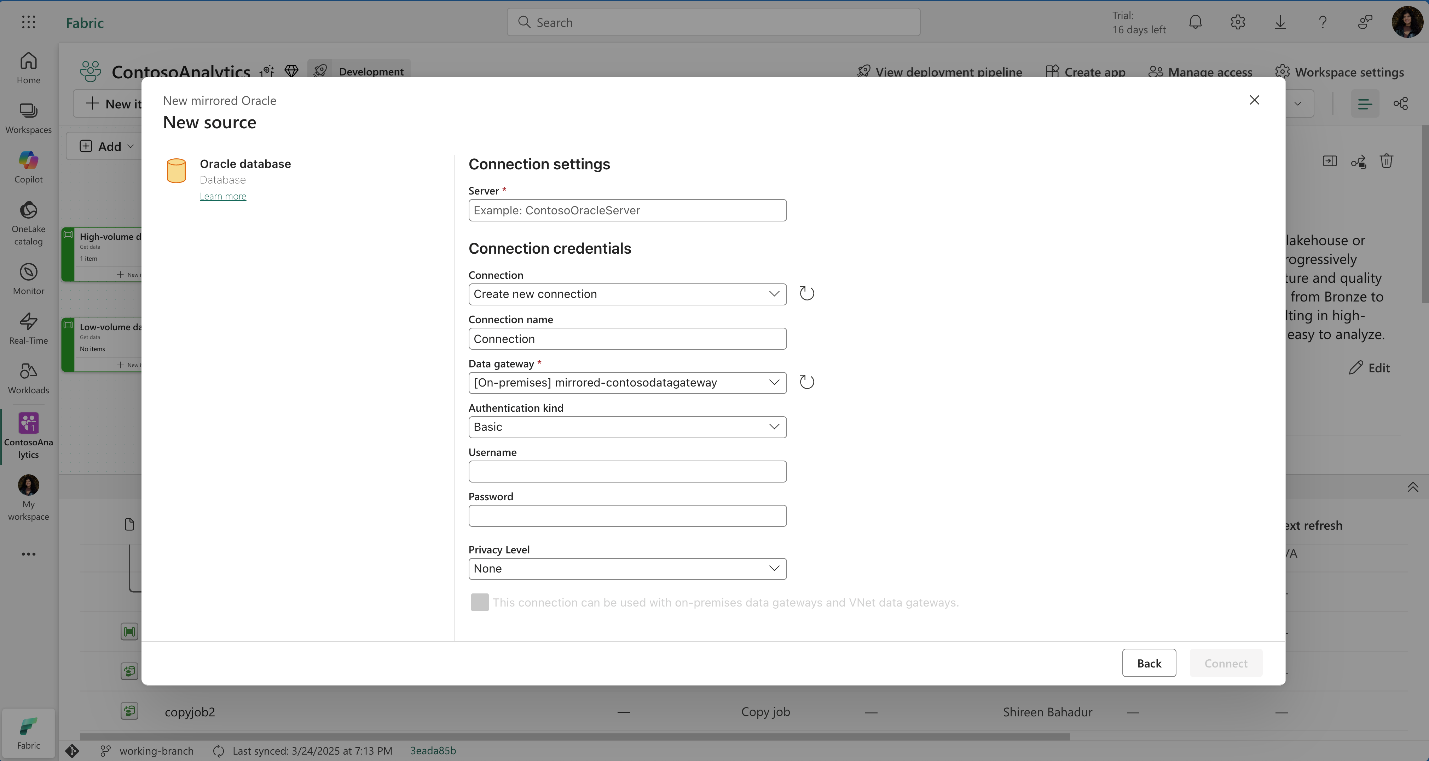Open the Authentication kind dropdown
Screen dimensions: 1429x761
coord(627,427)
